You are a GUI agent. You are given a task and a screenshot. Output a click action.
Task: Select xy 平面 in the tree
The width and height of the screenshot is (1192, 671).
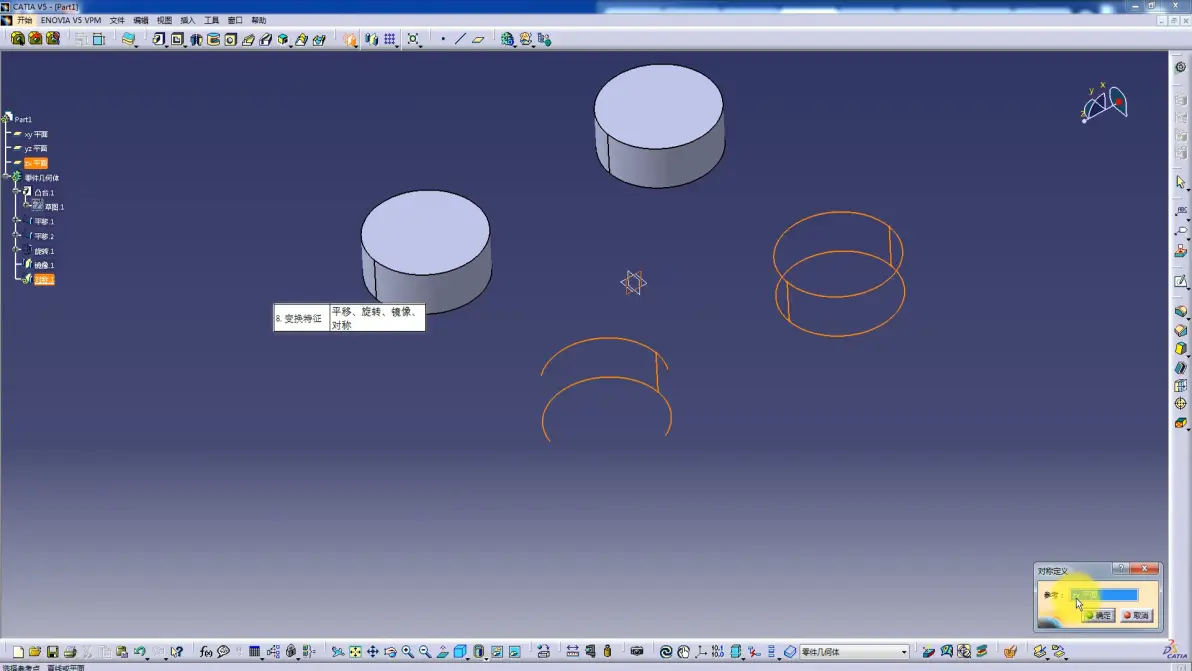click(x=36, y=135)
